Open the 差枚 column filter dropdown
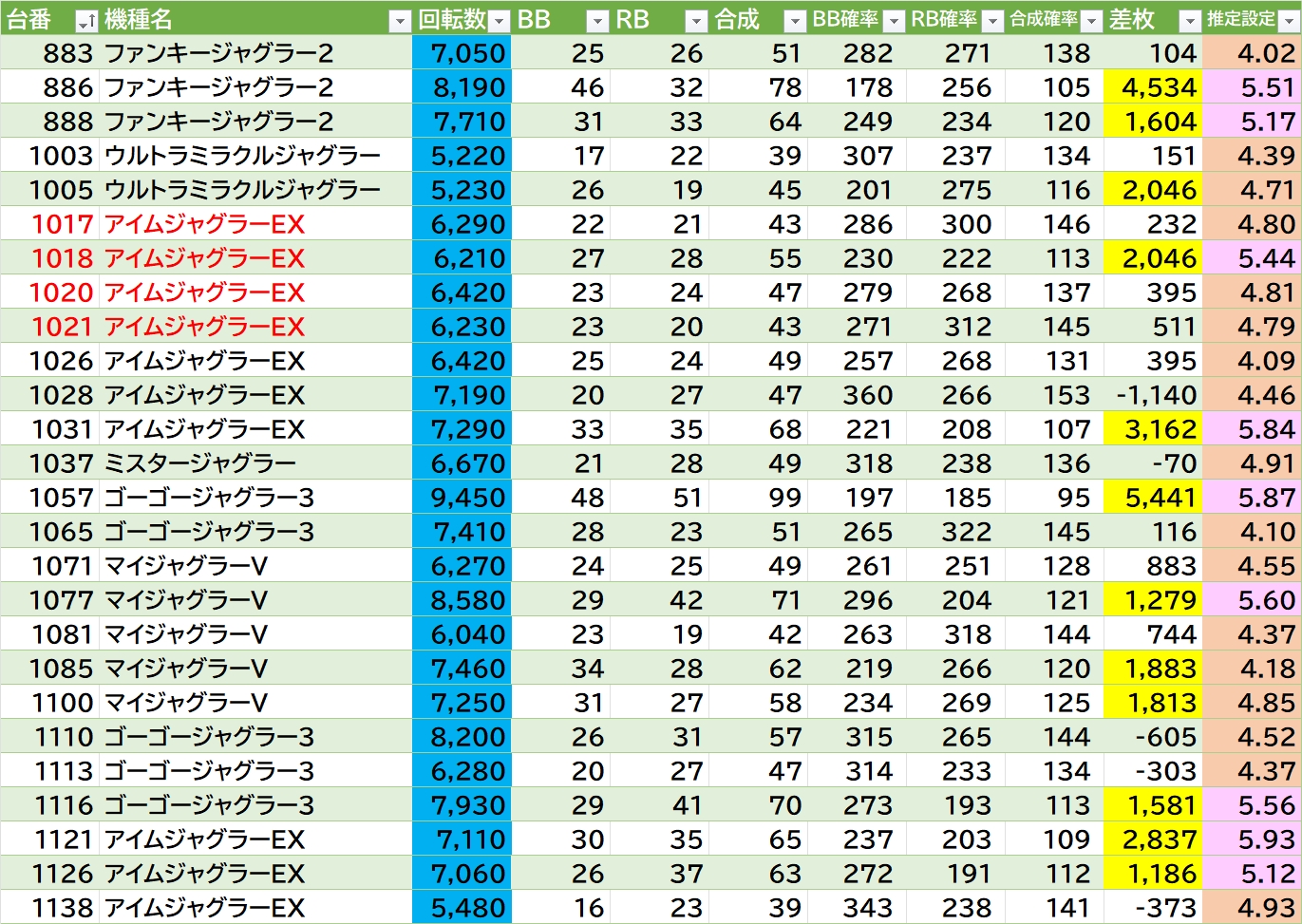The width and height of the screenshot is (1302, 924). point(1190,21)
